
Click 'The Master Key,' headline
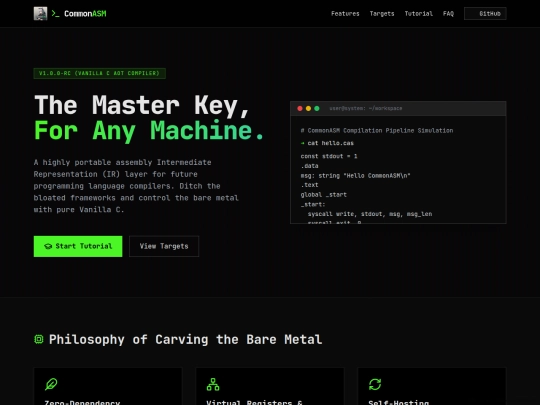(142, 105)
